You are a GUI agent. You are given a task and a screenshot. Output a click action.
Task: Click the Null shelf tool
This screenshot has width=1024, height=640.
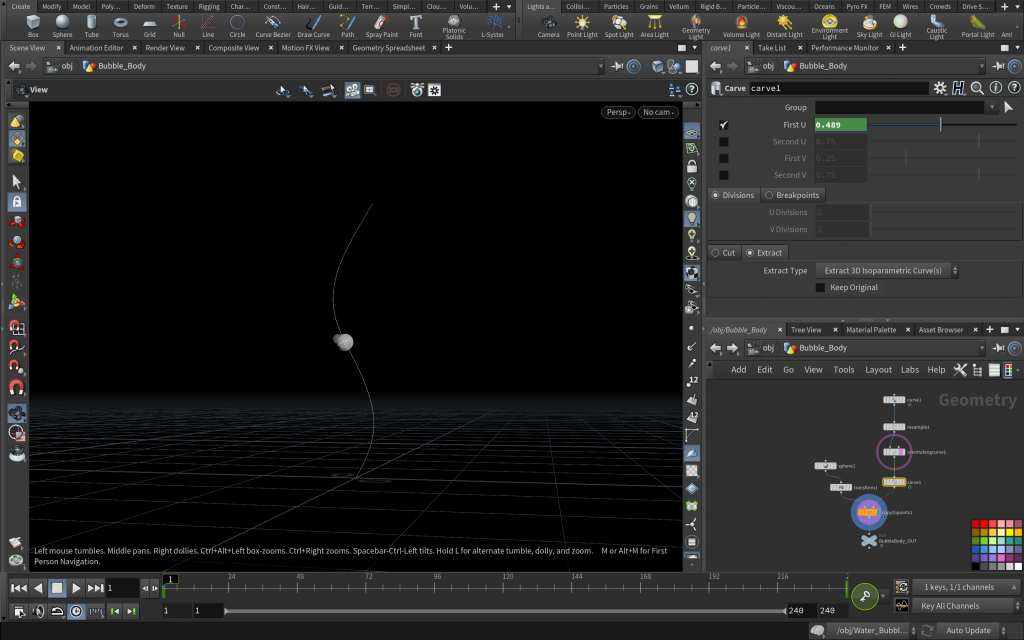[x=178, y=26]
